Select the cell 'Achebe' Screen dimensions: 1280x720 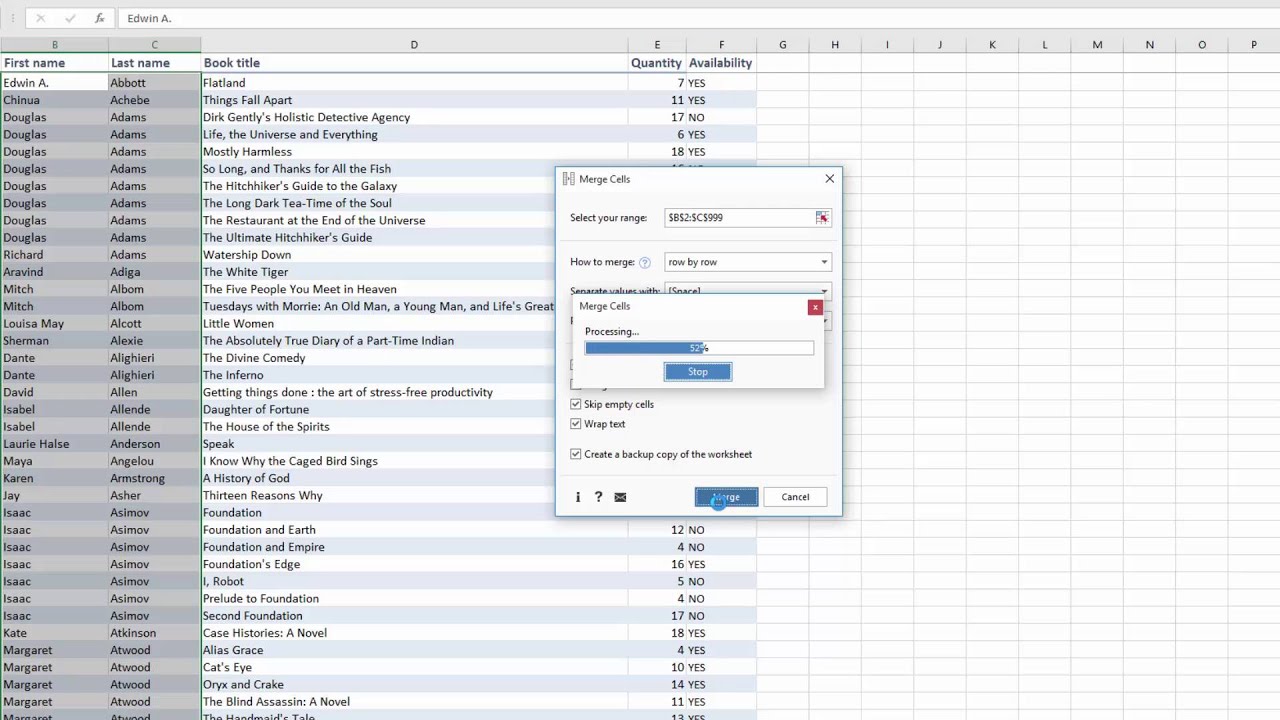(154, 100)
